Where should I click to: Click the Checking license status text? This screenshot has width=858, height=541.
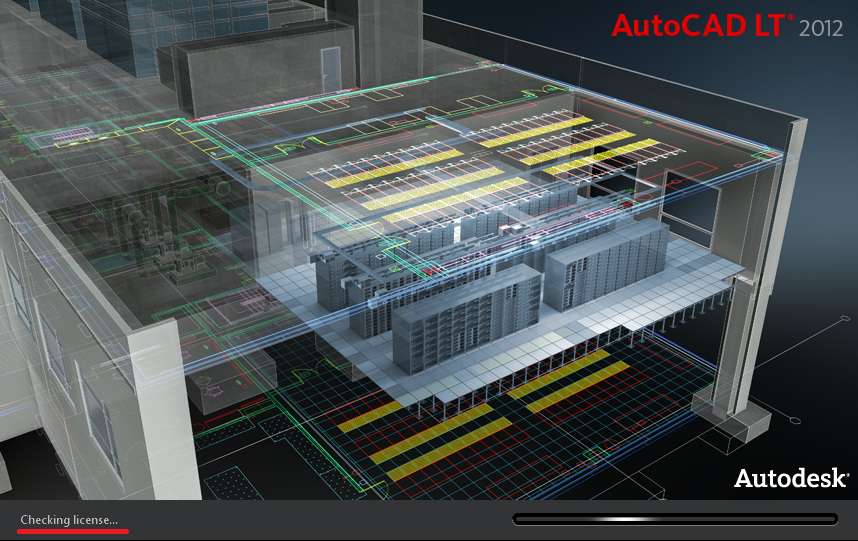(x=69, y=520)
